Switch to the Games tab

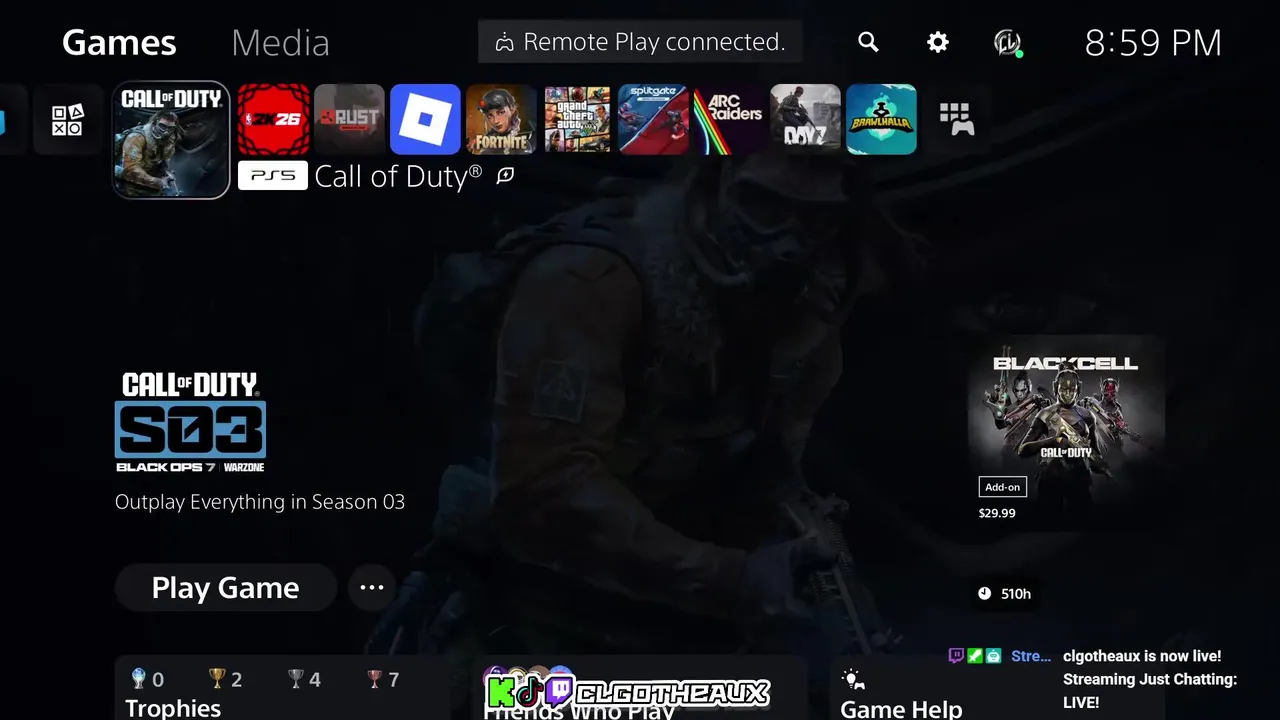point(119,42)
